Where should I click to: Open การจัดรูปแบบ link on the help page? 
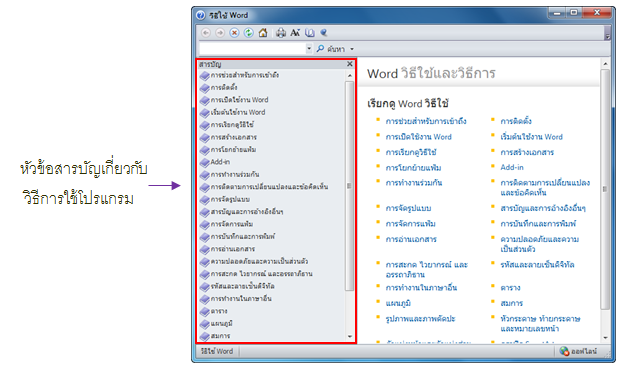[x=408, y=208]
